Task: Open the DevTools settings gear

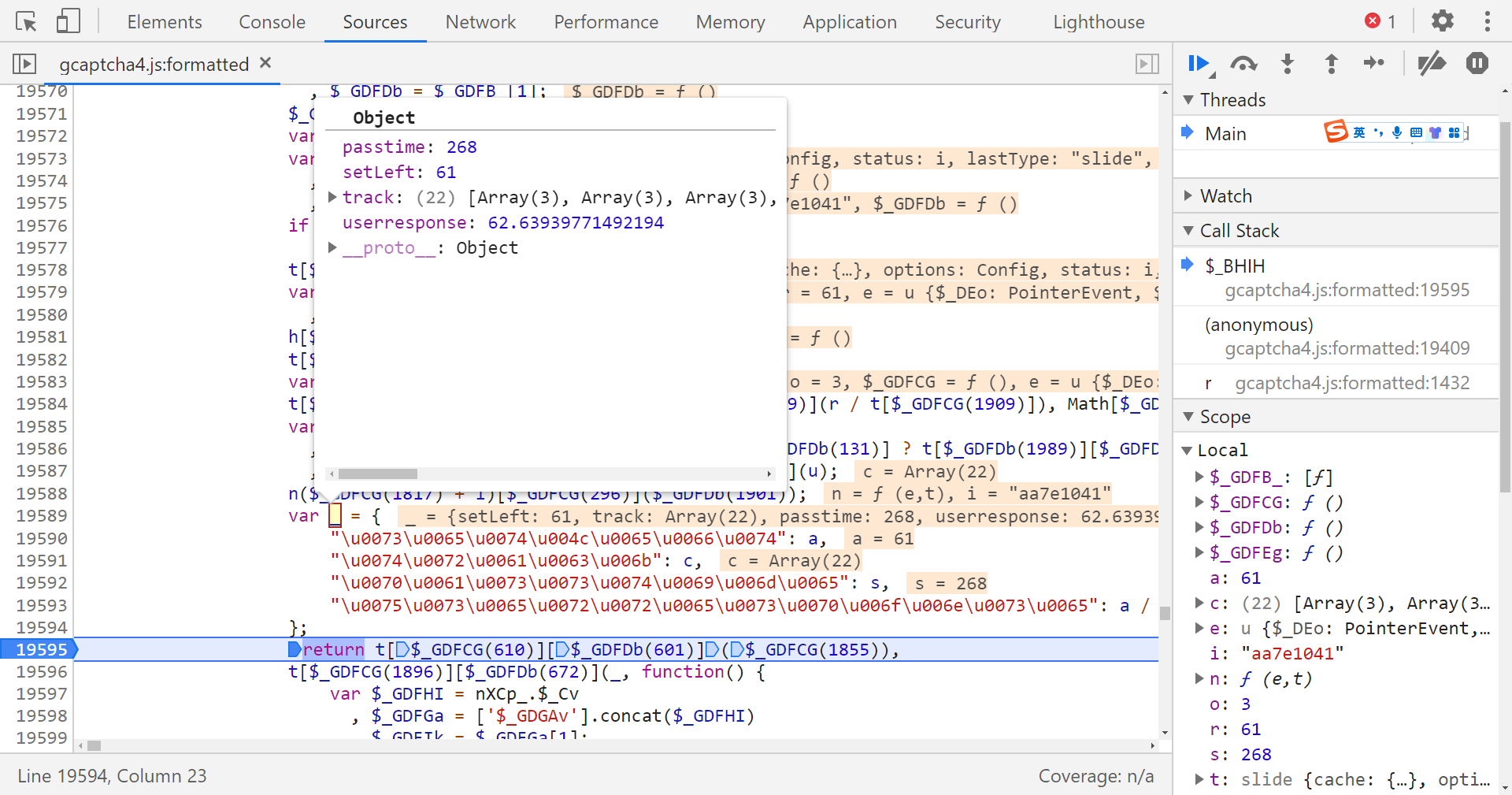Action: pos(1442,21)
